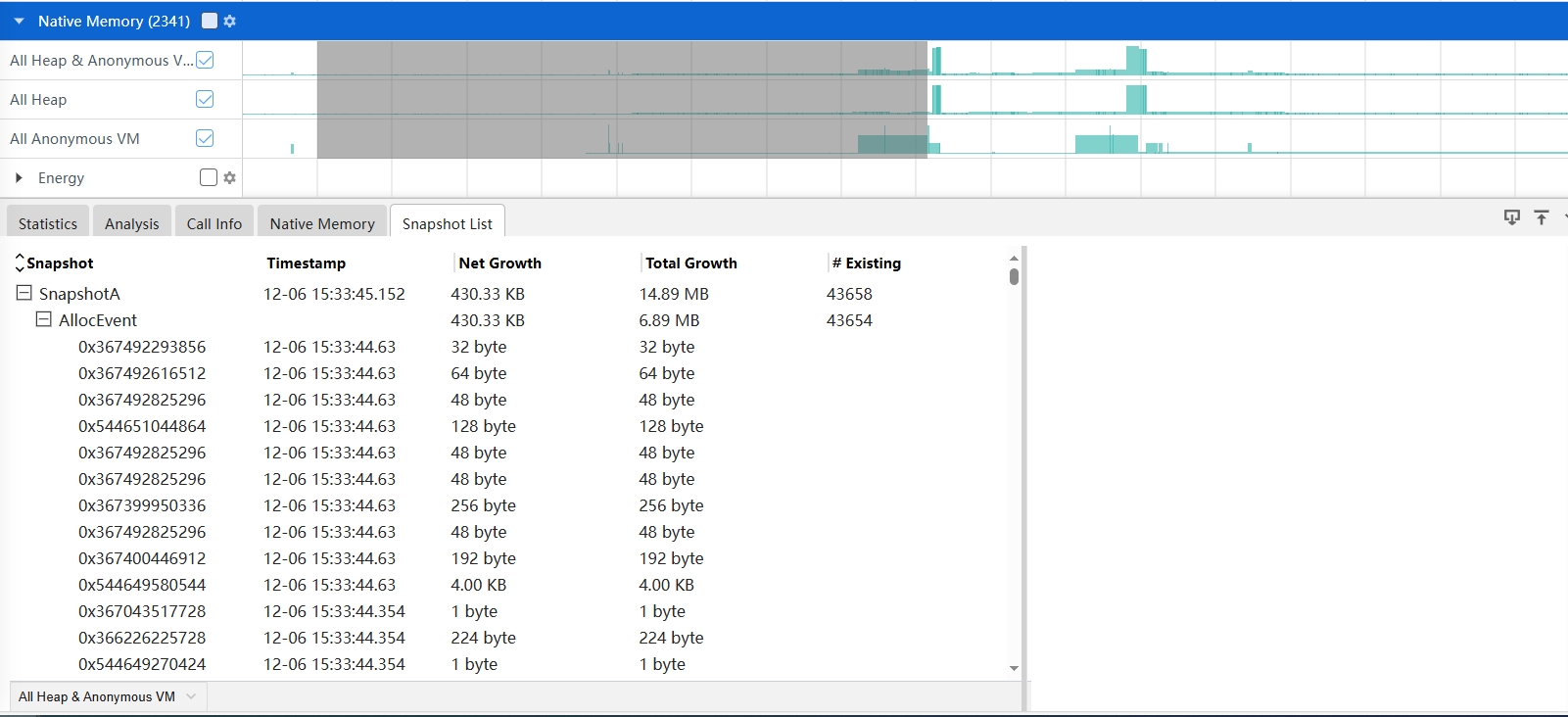Click scrollbar up arrow in snapshot list
1568x717 pixels.
[x=1014, y=259]
